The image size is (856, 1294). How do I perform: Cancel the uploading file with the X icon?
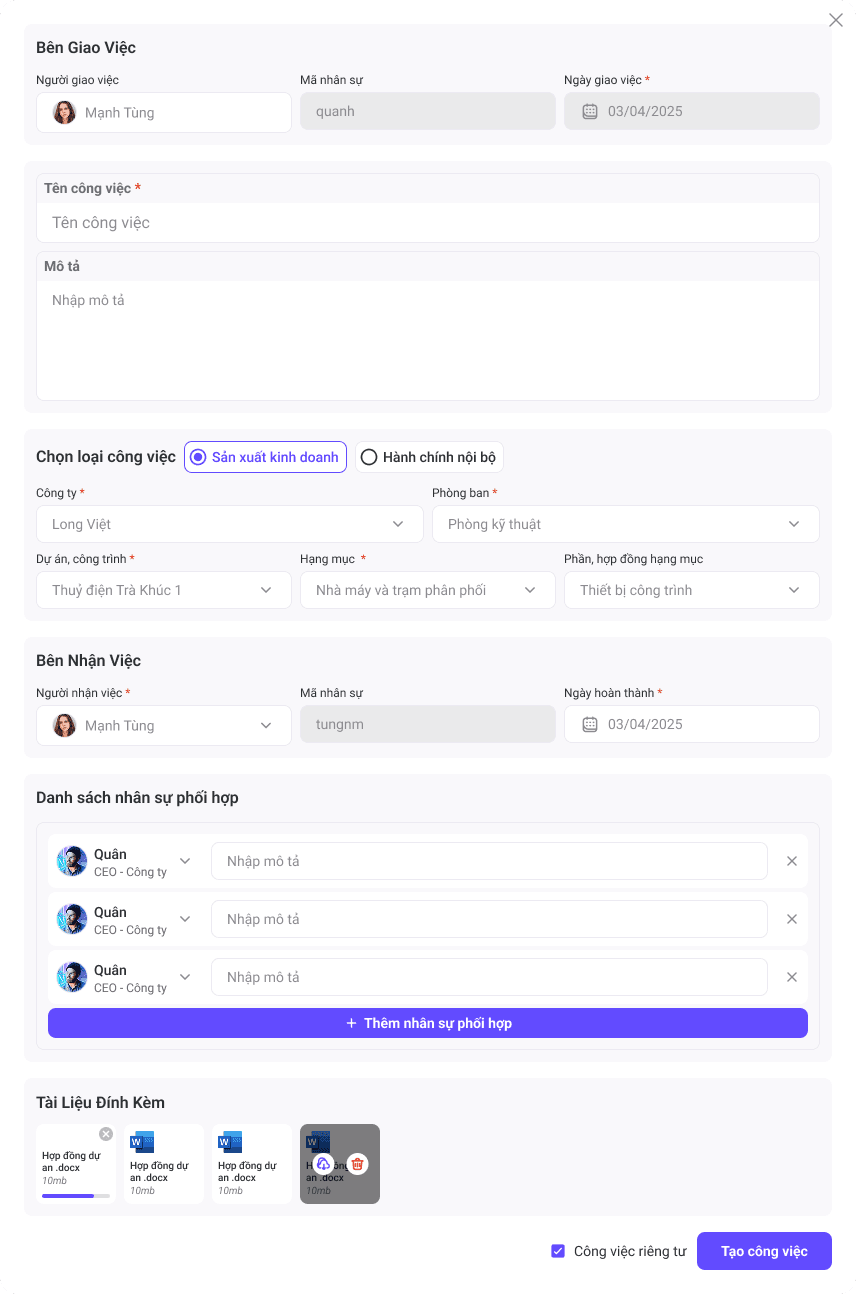[x=106, y=1134]
